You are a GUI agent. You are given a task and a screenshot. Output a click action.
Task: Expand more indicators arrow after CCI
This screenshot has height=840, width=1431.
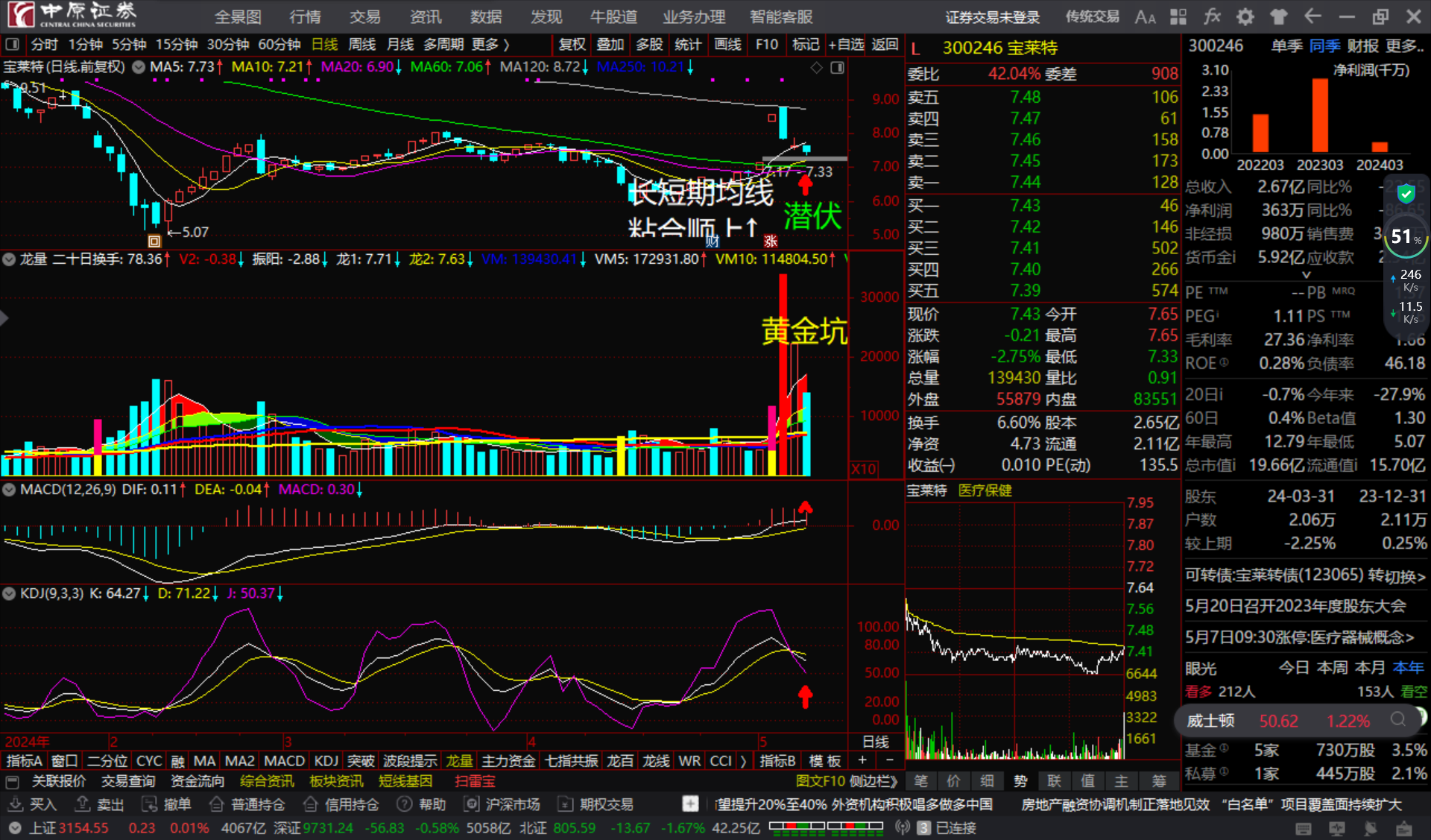click(743, 760)
